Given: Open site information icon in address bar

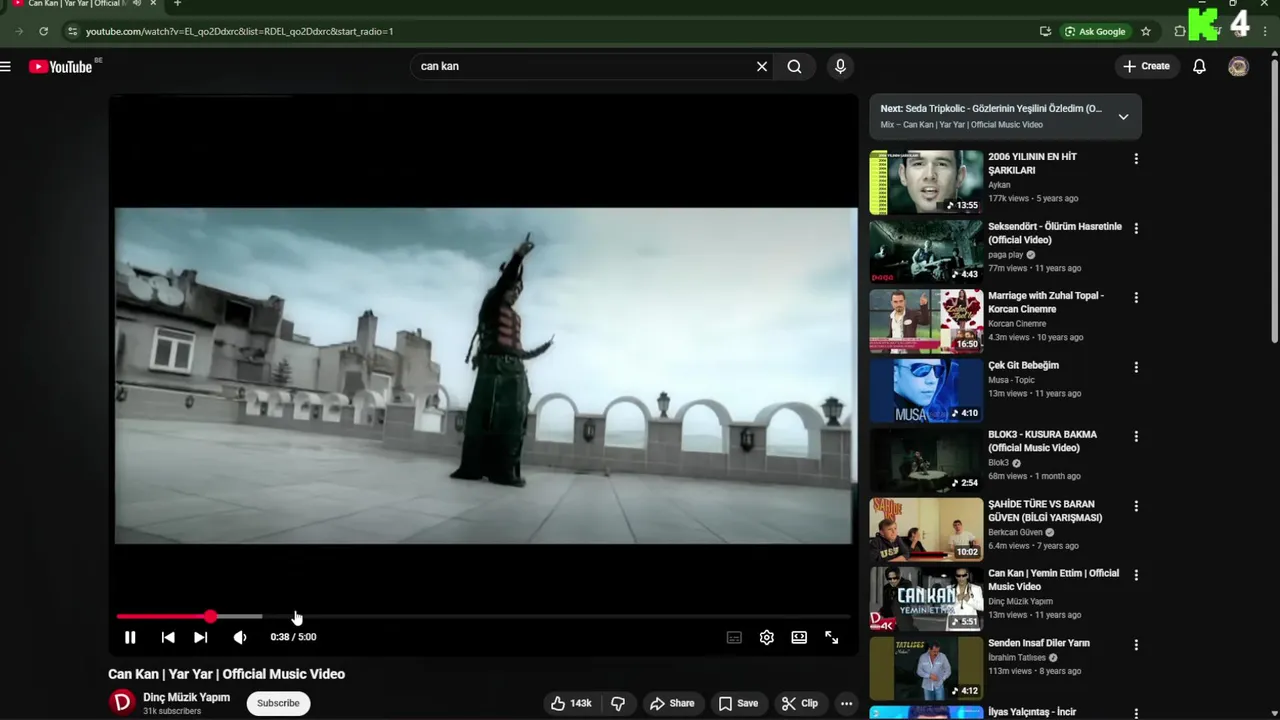Looking at the screenshot, I should (72, 31).
